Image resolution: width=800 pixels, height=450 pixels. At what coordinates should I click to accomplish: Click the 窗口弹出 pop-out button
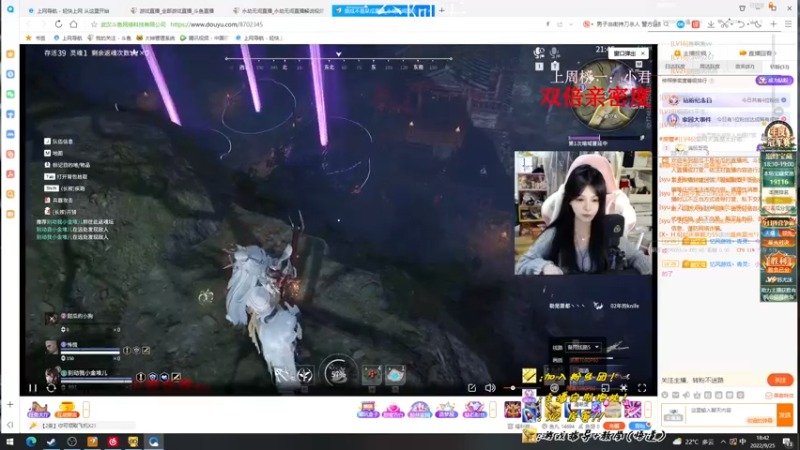(x=624, y=53)
